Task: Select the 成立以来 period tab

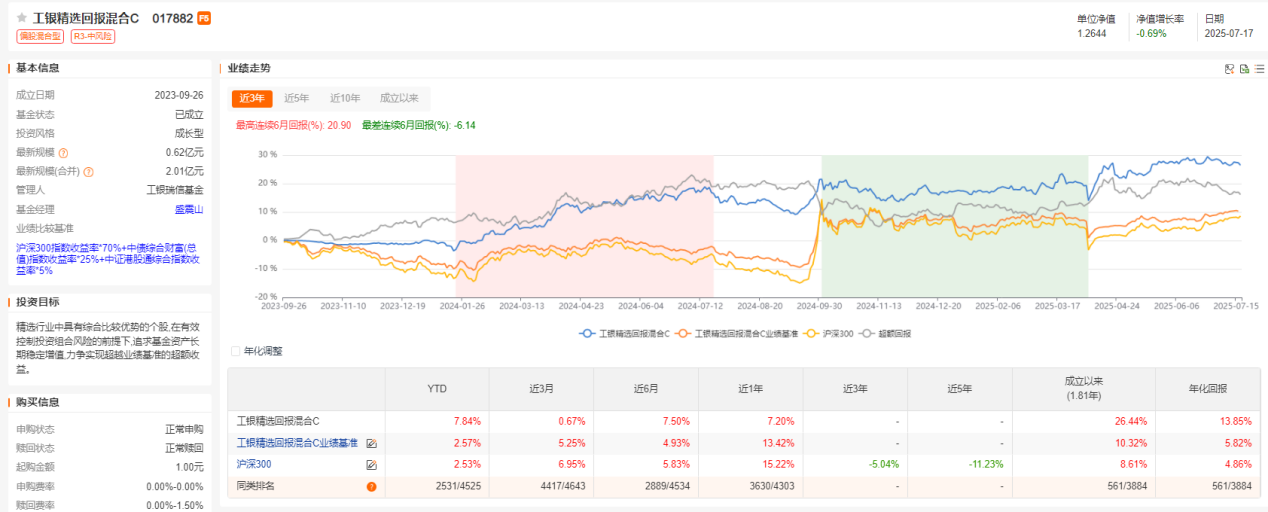Action: tap(399, 98)
